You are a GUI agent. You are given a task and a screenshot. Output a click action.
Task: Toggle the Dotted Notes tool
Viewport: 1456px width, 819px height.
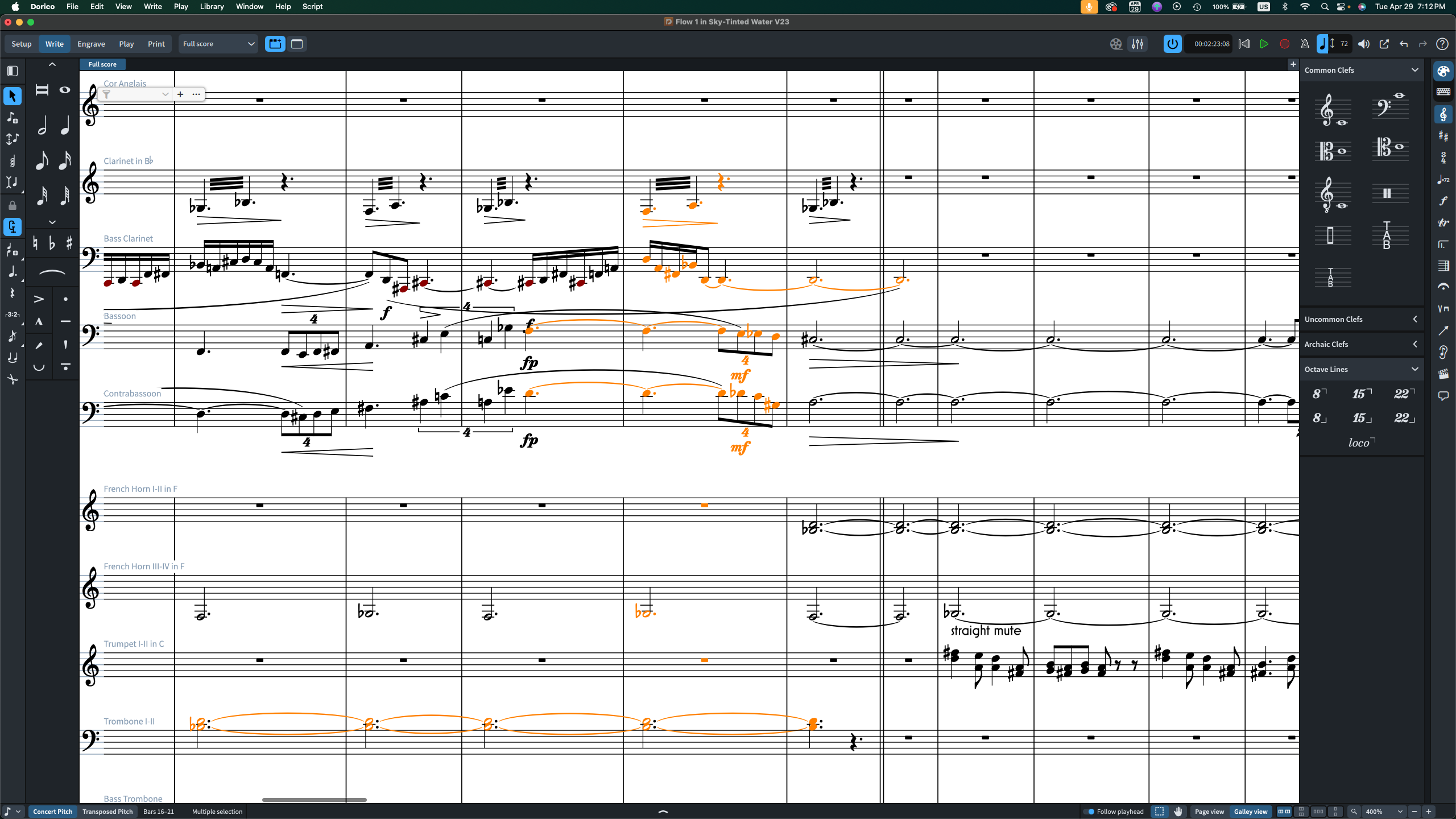point(13,271)
